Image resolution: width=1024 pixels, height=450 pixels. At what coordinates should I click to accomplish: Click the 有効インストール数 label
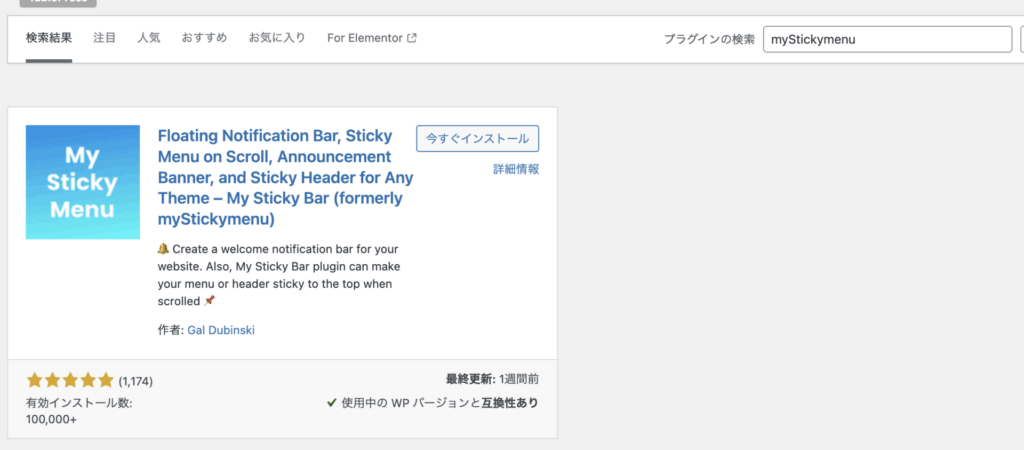[79, 404]
